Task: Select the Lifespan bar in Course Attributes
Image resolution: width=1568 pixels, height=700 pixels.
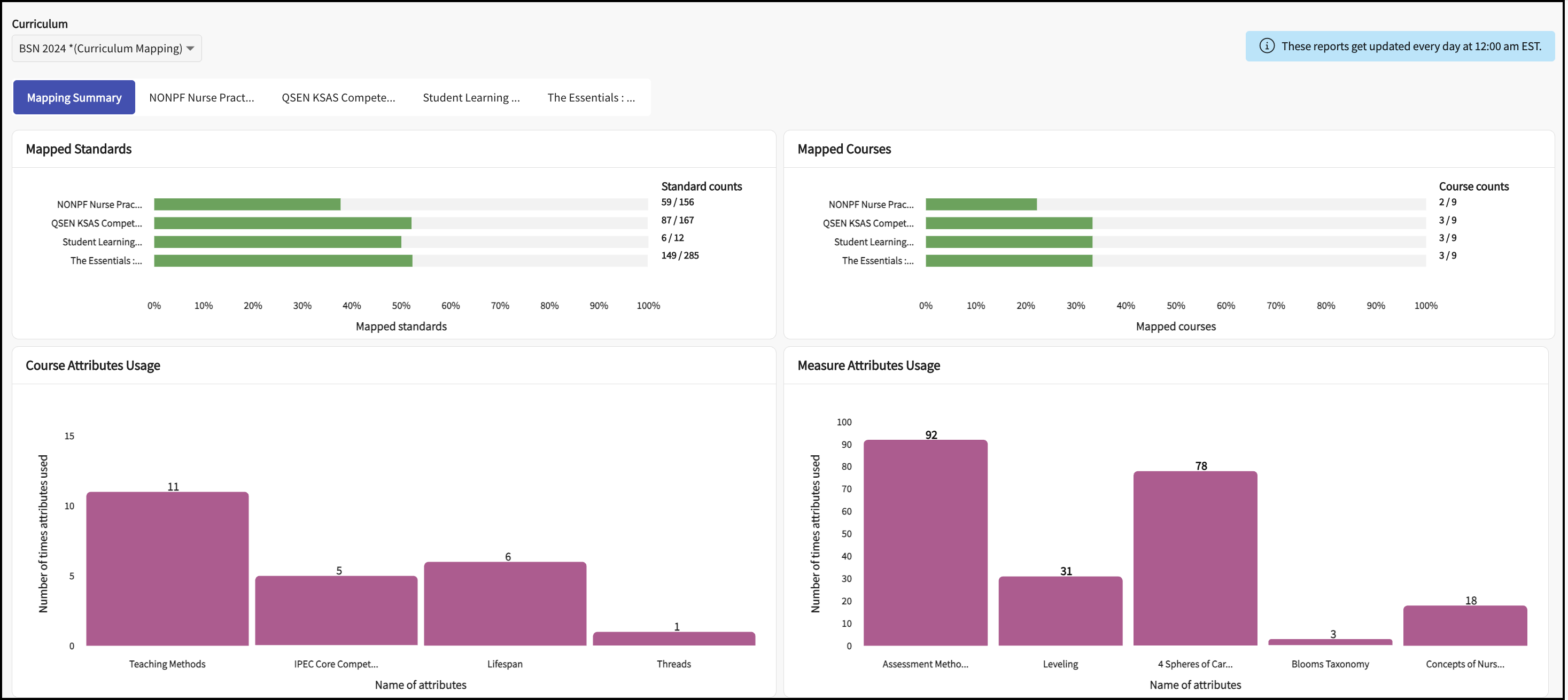Action: point(504,603)
